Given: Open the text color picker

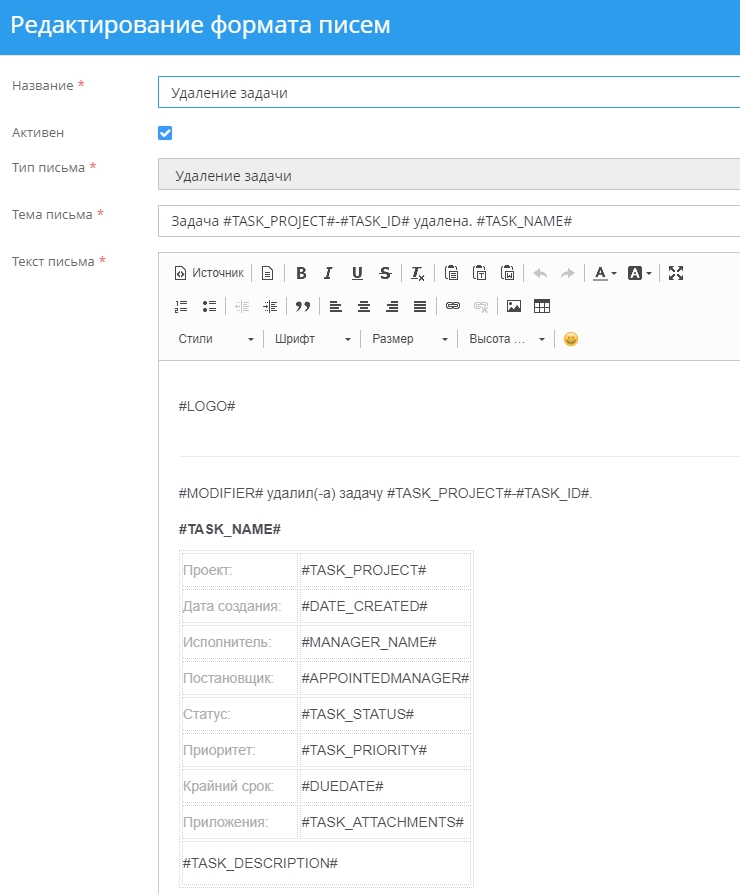Looking at the screenshot, I should (604, 273).
